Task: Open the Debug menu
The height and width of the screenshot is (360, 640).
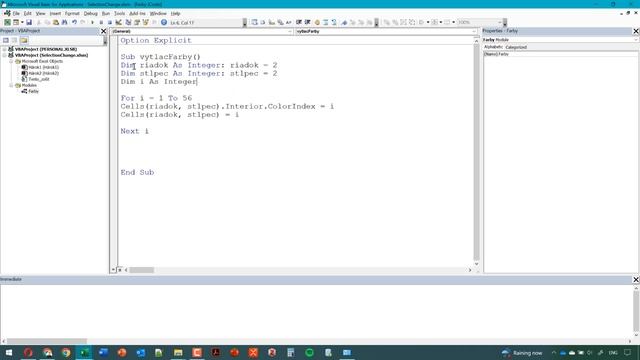Action: pos(91,13)
